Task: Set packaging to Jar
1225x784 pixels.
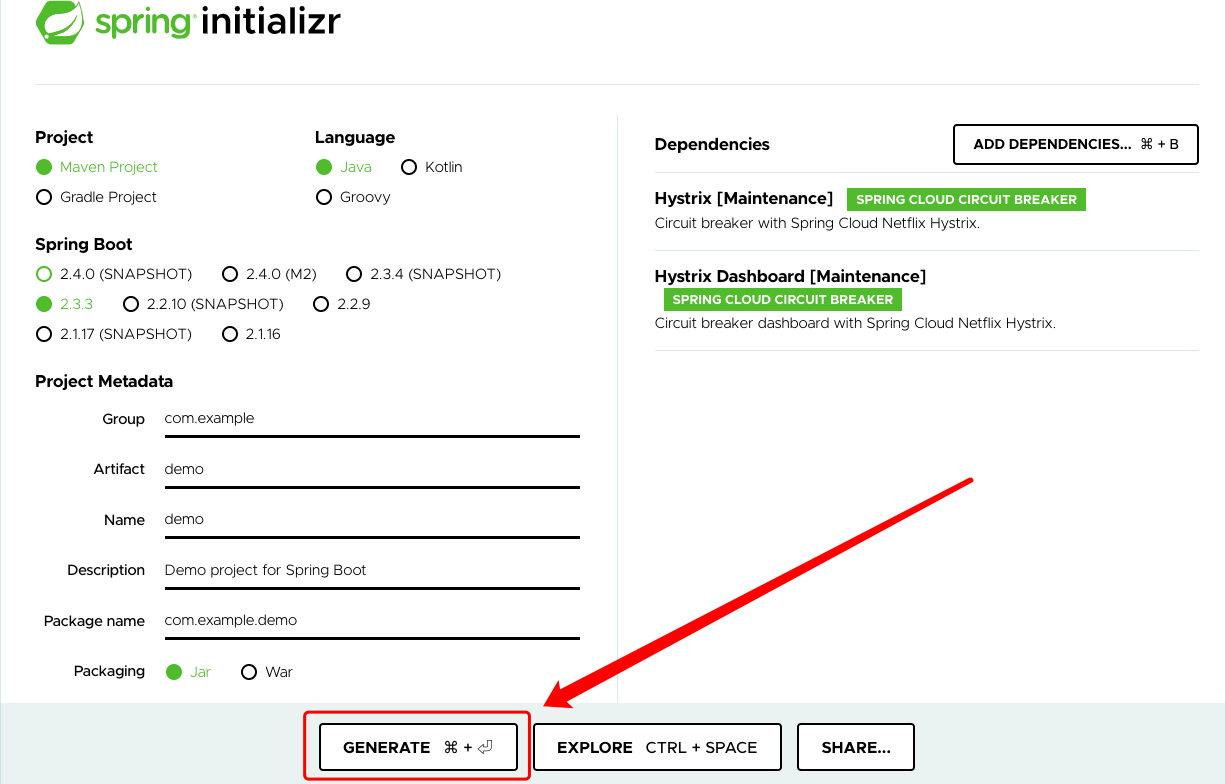Action: [x=188, y=672]
